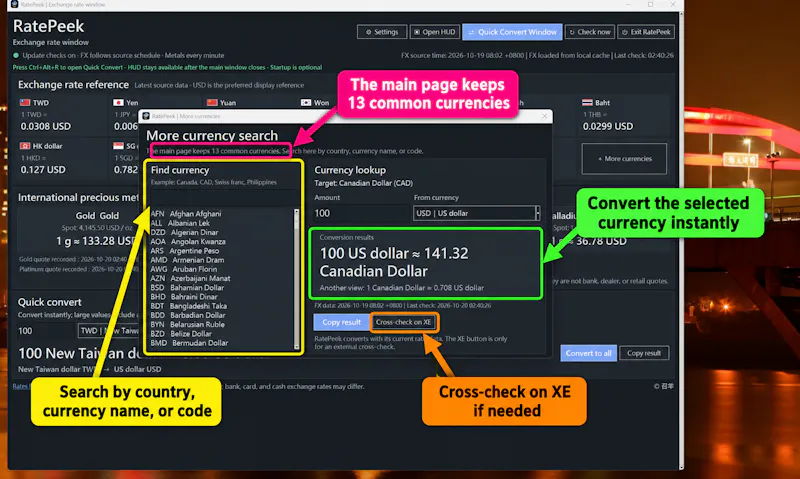The width and height of the screenshot is (800, 479).
Task: Select BSD Bahamian Dollar in list
Action: pos(187,287)
